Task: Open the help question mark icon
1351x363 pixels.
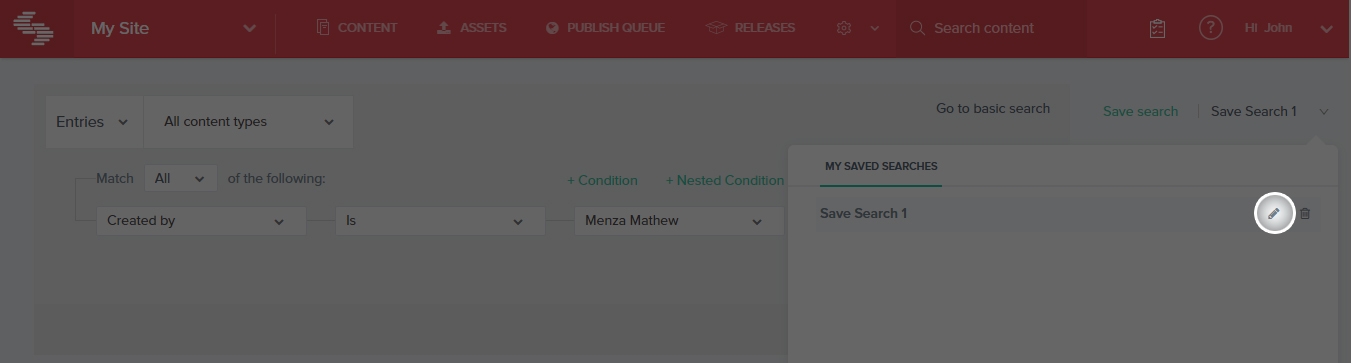Action: [1210, 28]
